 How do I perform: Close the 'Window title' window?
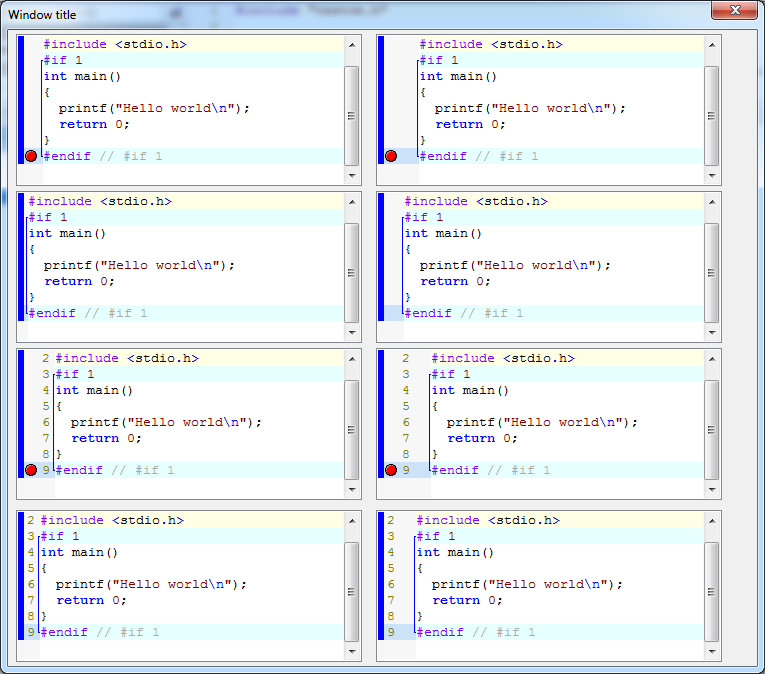pyautogui.click(x=735, y=10)
